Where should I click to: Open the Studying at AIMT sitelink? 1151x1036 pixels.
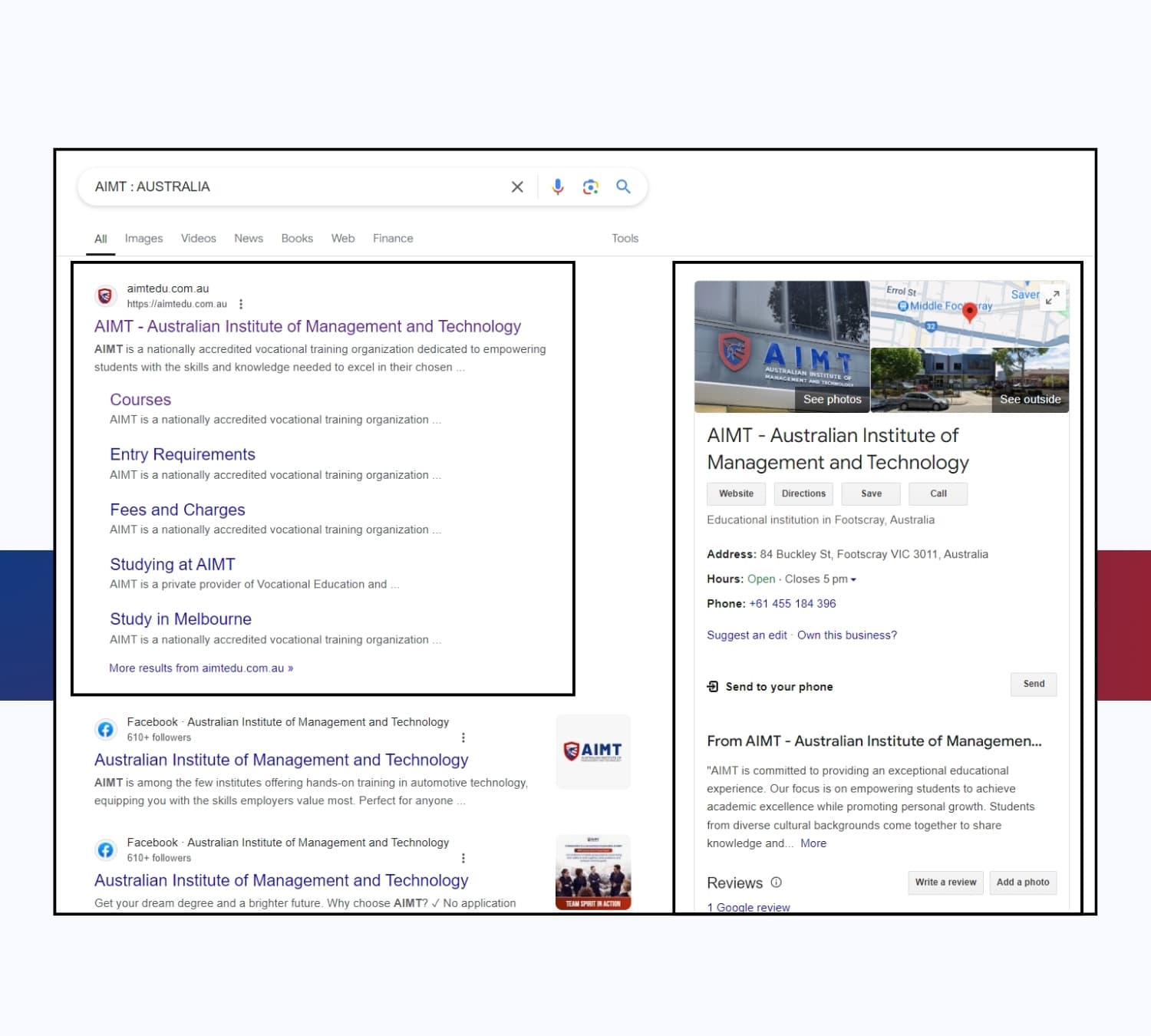(x=172, y=564)
